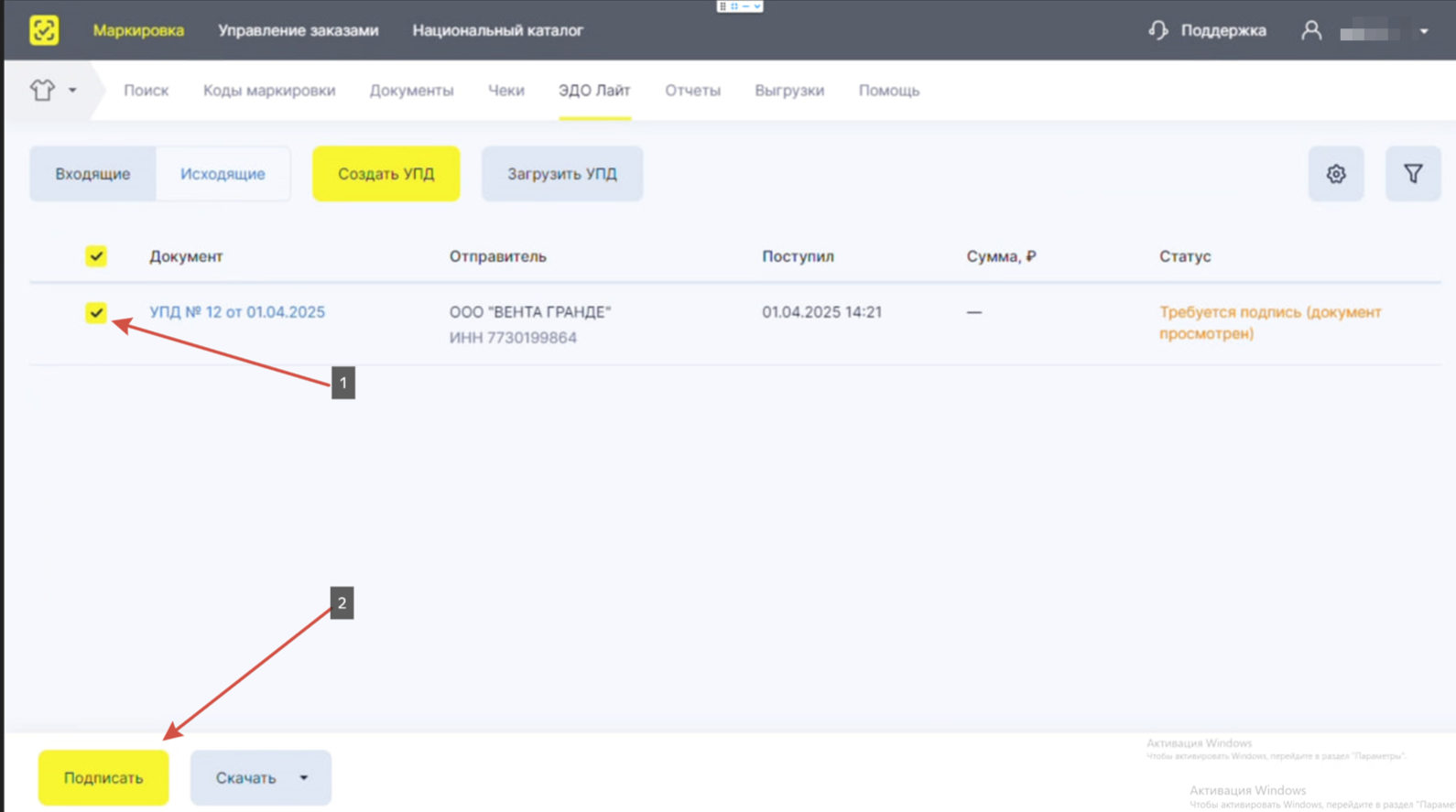Click the Создать УПД button
The height and width of the screenshot is (812, 1456).
point(386,174)
